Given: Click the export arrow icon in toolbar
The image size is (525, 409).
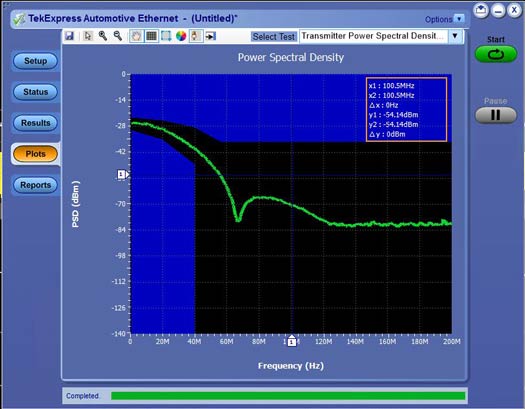Looking at the screenshot, I should (x=211, y=36).
